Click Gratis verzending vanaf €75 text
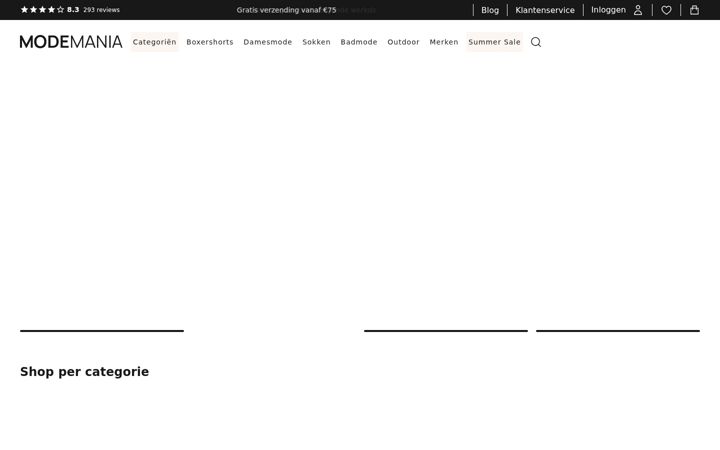This screenshot has width=720, height=450. pos(287,10)
